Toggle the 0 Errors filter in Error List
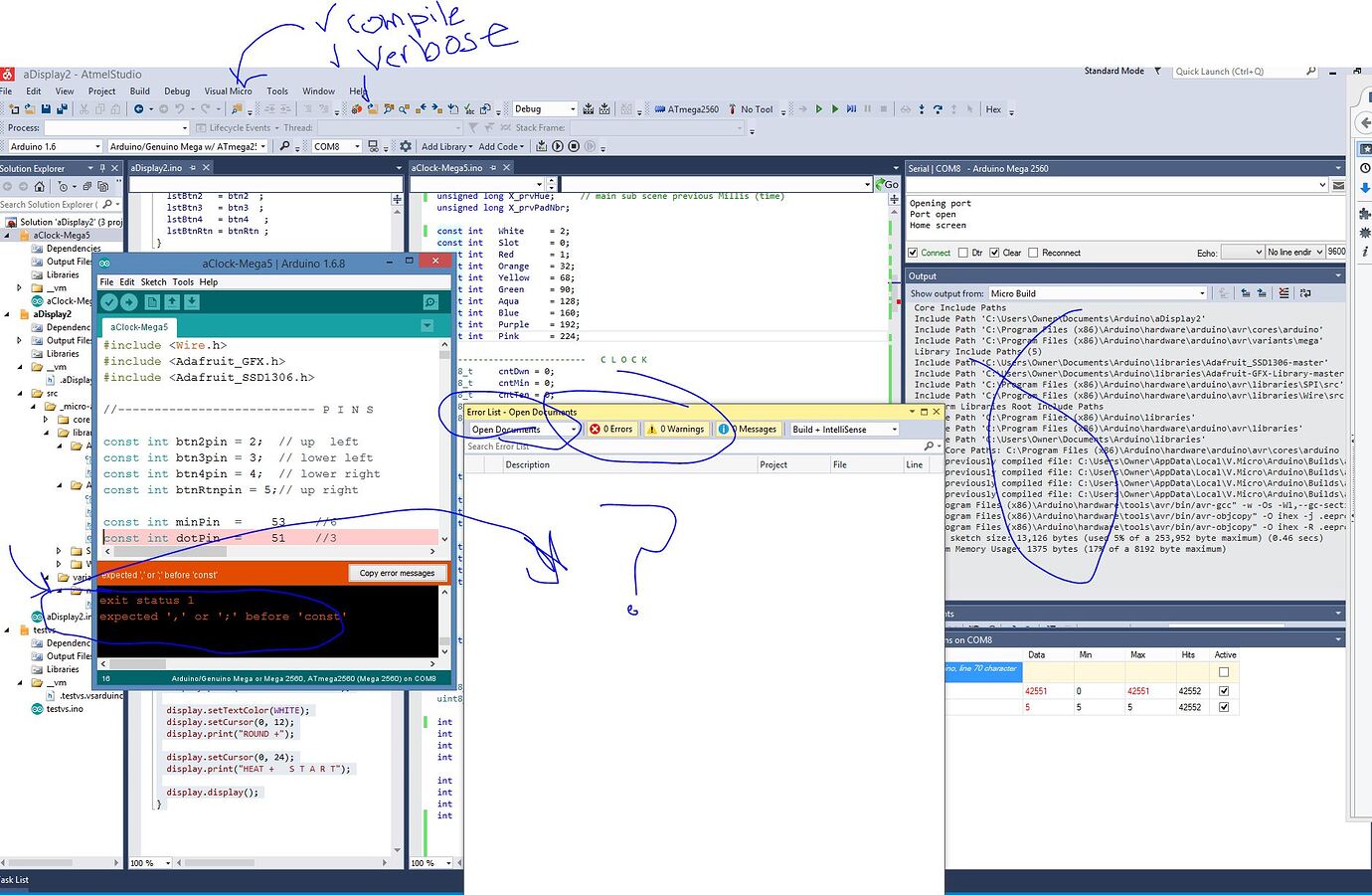Screen dimensions: 1372x895 point(611,430)
